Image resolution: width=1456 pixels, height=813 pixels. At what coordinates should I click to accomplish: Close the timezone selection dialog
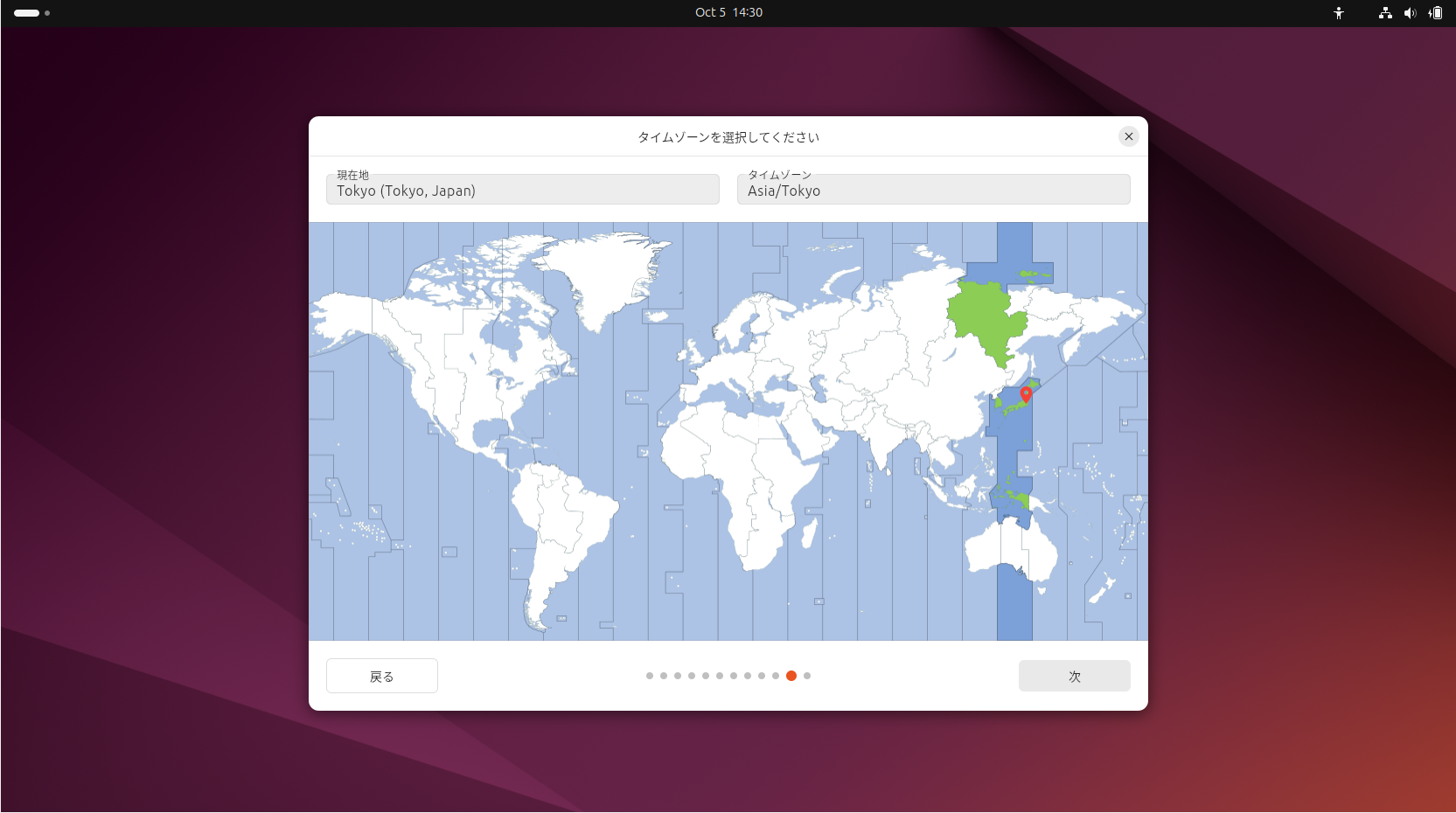(1128, 136)
